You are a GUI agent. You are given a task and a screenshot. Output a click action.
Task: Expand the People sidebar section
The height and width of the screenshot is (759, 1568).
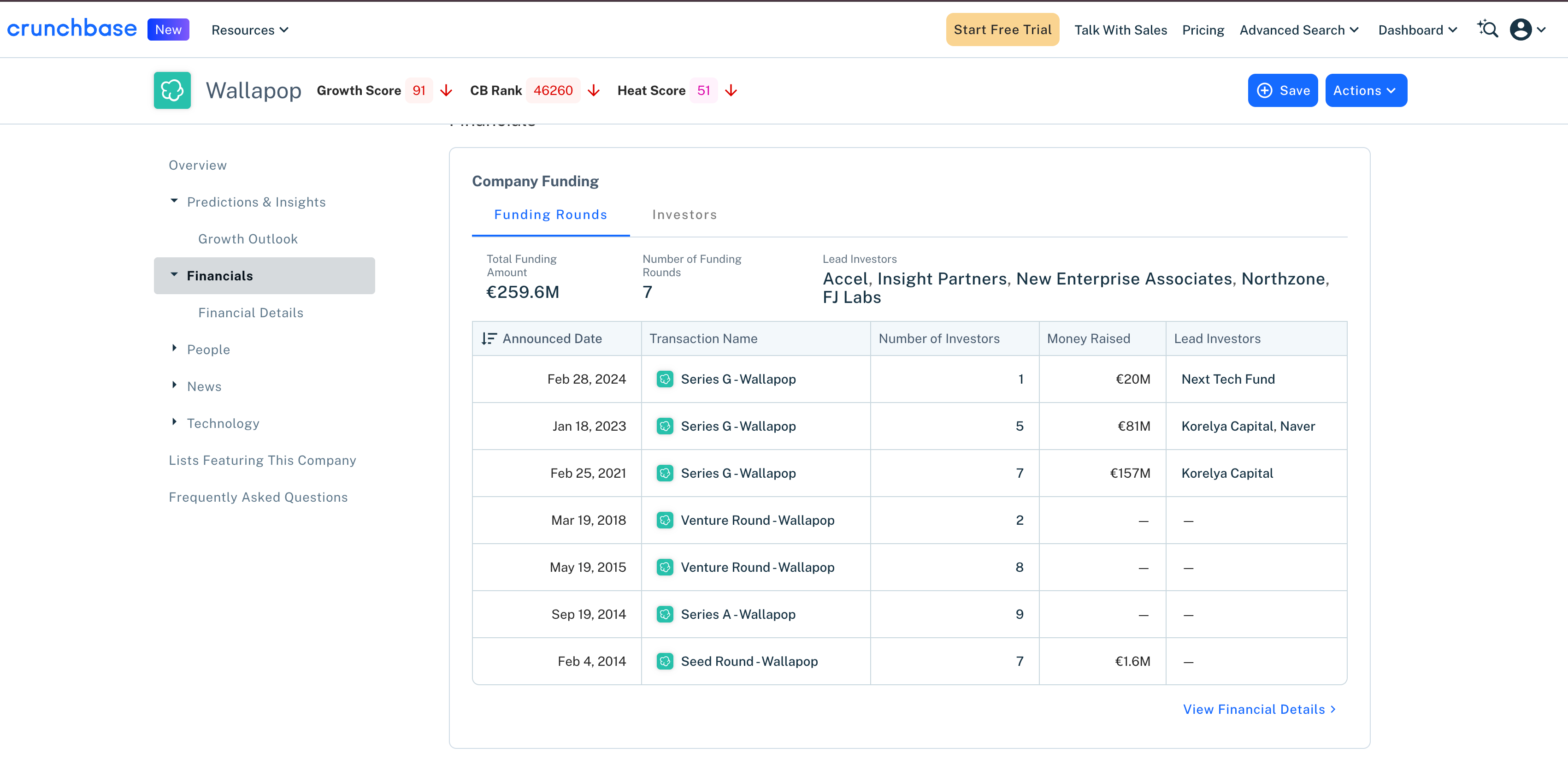click(x=174, y=349)
